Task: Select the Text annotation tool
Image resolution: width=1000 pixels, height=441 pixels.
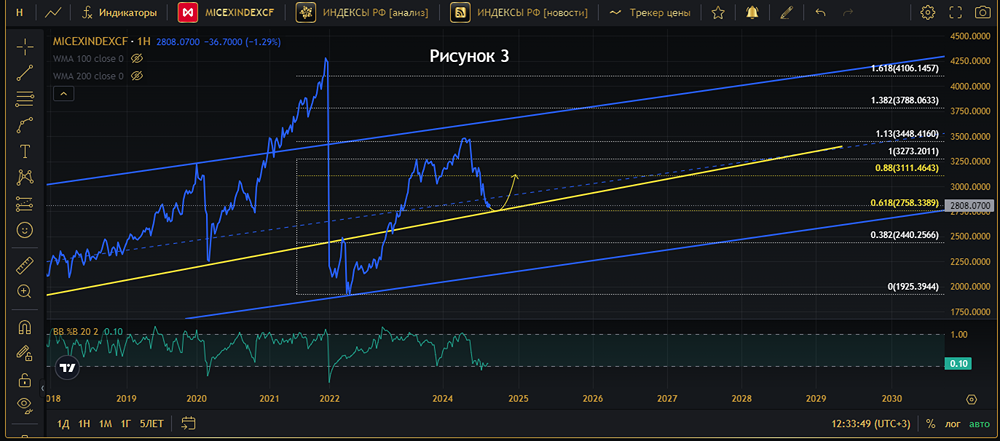Action: [25, 151]
